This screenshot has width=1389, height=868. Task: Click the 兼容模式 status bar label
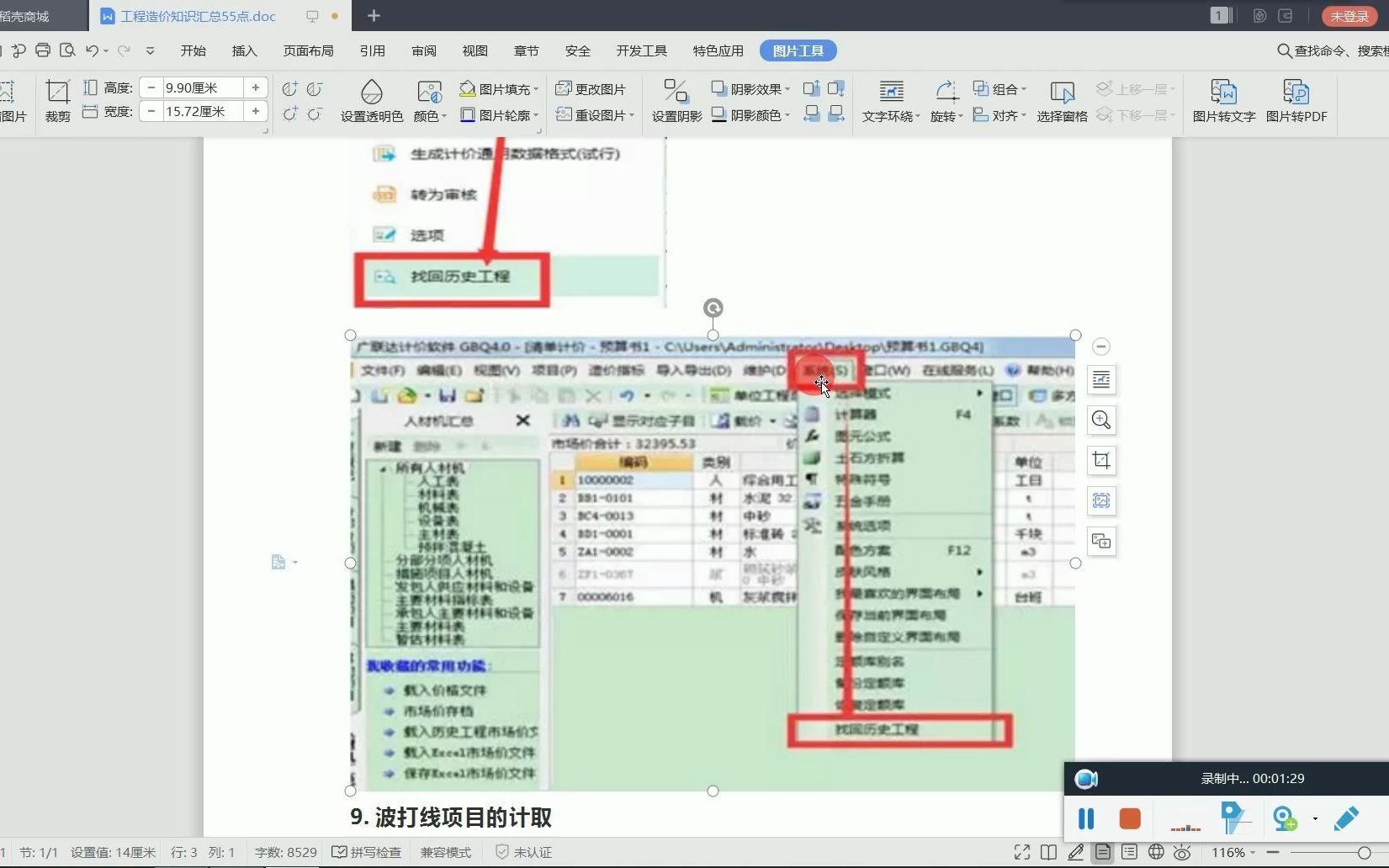446,852
